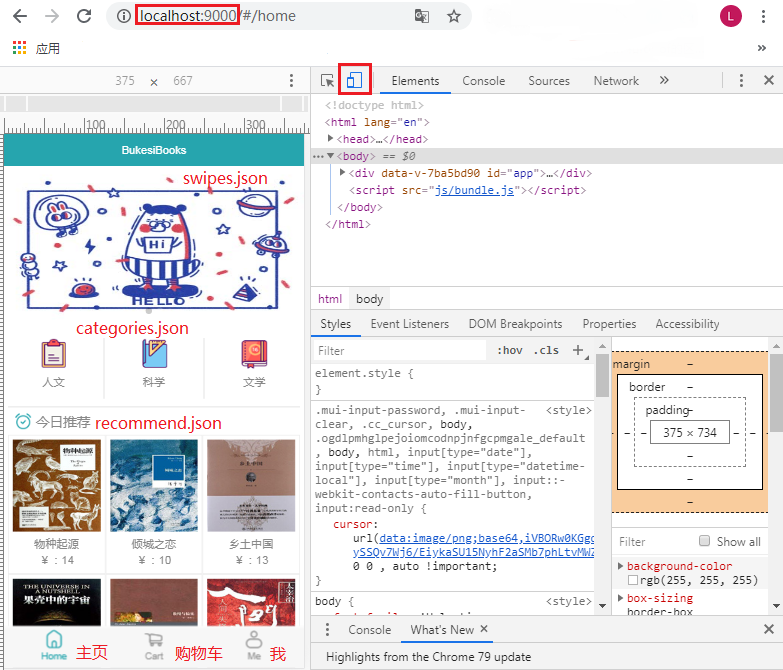Open the apps grid shortcut in bookmarks bar

(x=19, y=48)
